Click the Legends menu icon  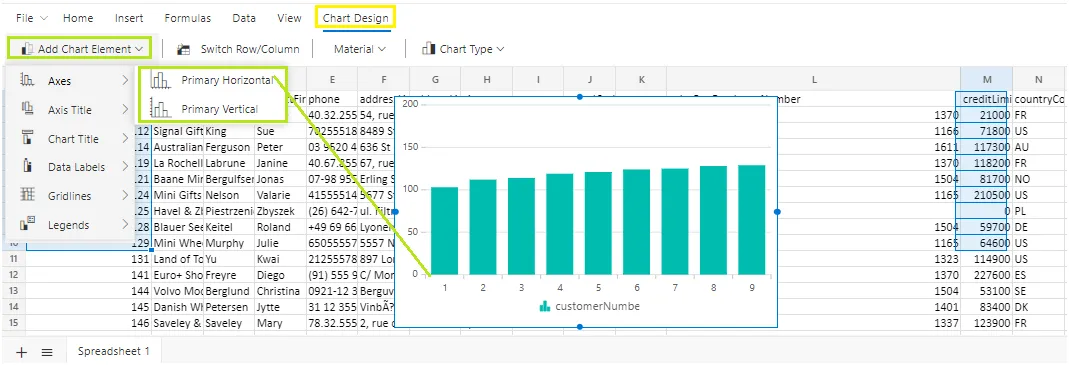28,223
